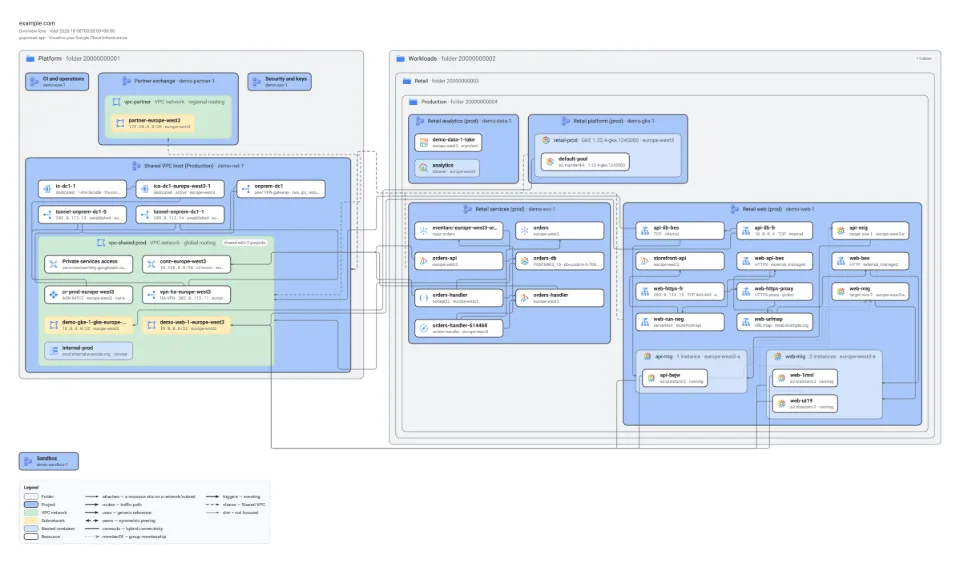Select the ics-dc1-europe-west3-1 attachment node
Viewport: 960px width, 563px height.
point(180,189)
